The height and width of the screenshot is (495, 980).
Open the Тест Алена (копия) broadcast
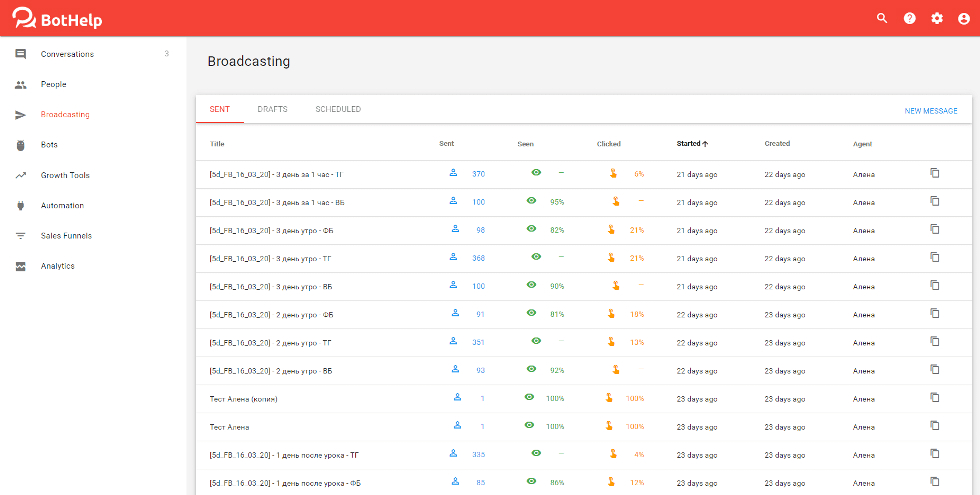[243, 398]
